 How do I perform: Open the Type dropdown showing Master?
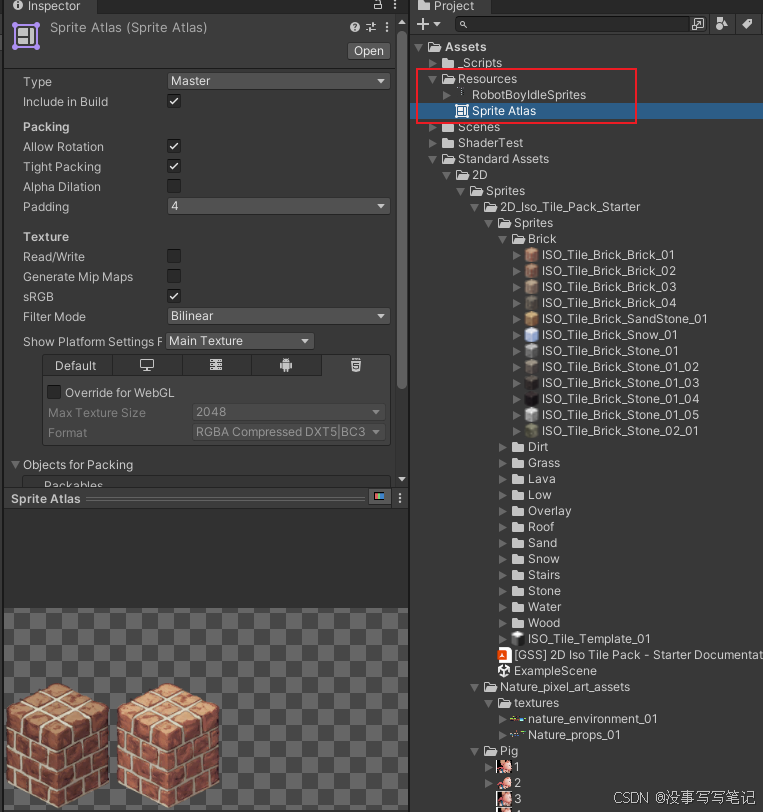(279, 81)
